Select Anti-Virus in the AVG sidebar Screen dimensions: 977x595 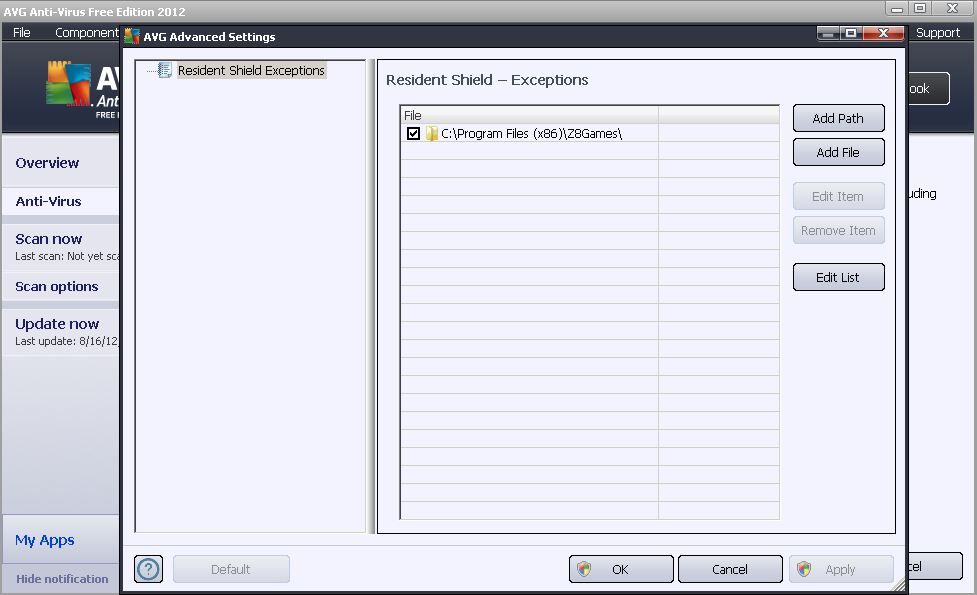click(60, 201)
